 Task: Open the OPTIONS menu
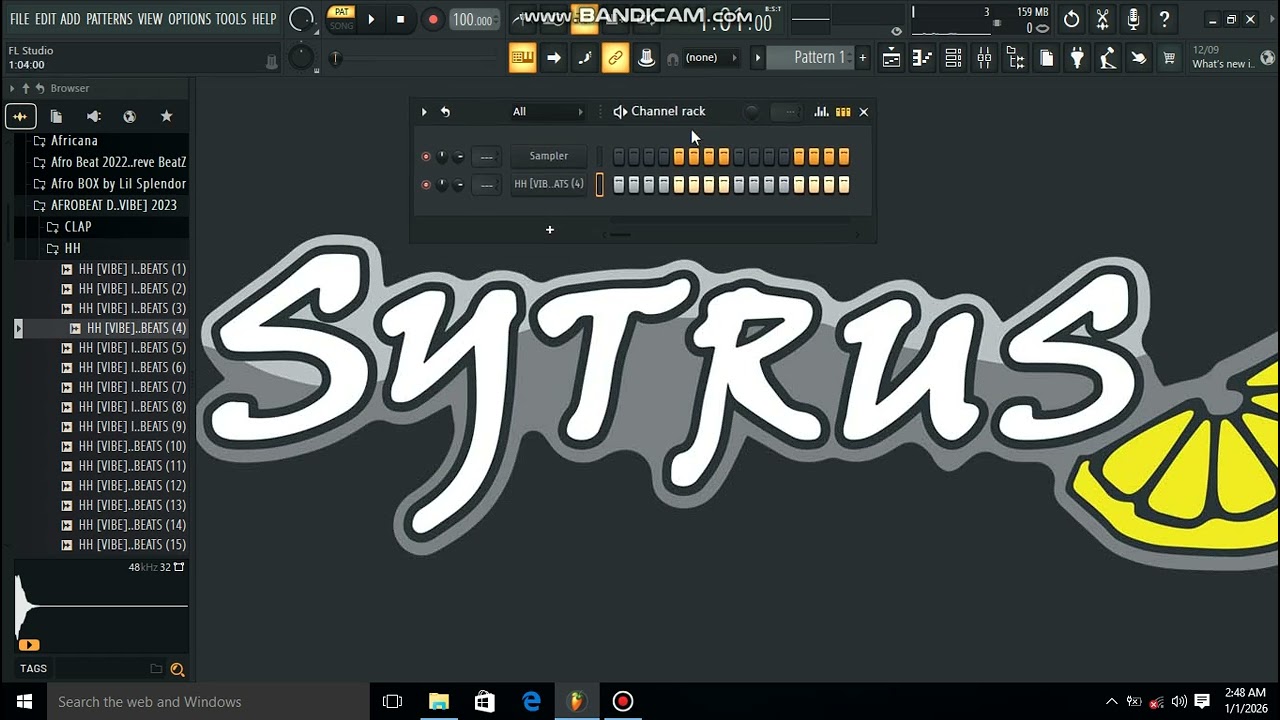(x=189, y=19)
